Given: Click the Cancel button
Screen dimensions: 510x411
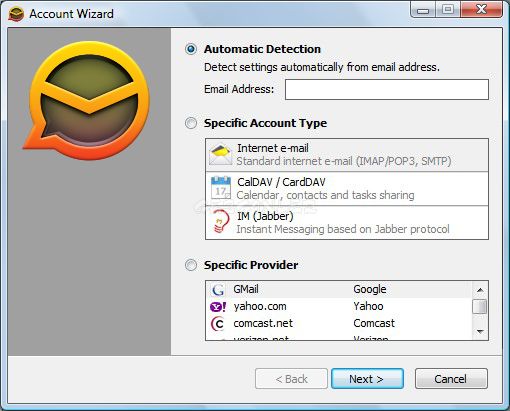Looking at the screenshot, I should (451, 379).
